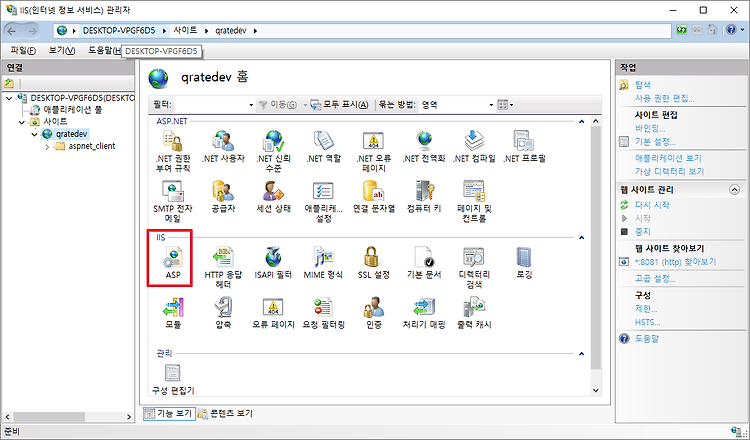Select 애플리케이션 풀 tree node

[72, 110]
